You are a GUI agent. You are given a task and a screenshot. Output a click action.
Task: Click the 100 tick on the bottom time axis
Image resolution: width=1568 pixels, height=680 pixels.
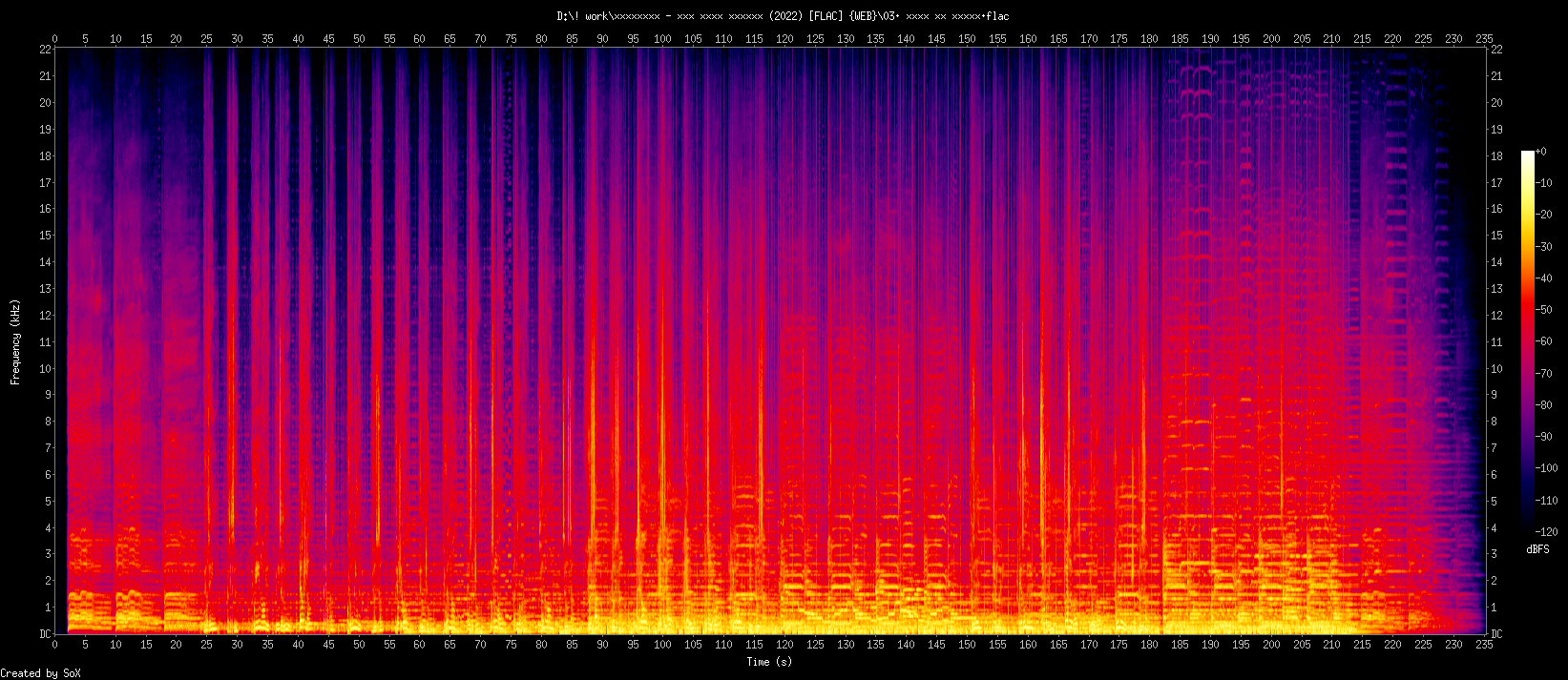(x=662, y=647)
